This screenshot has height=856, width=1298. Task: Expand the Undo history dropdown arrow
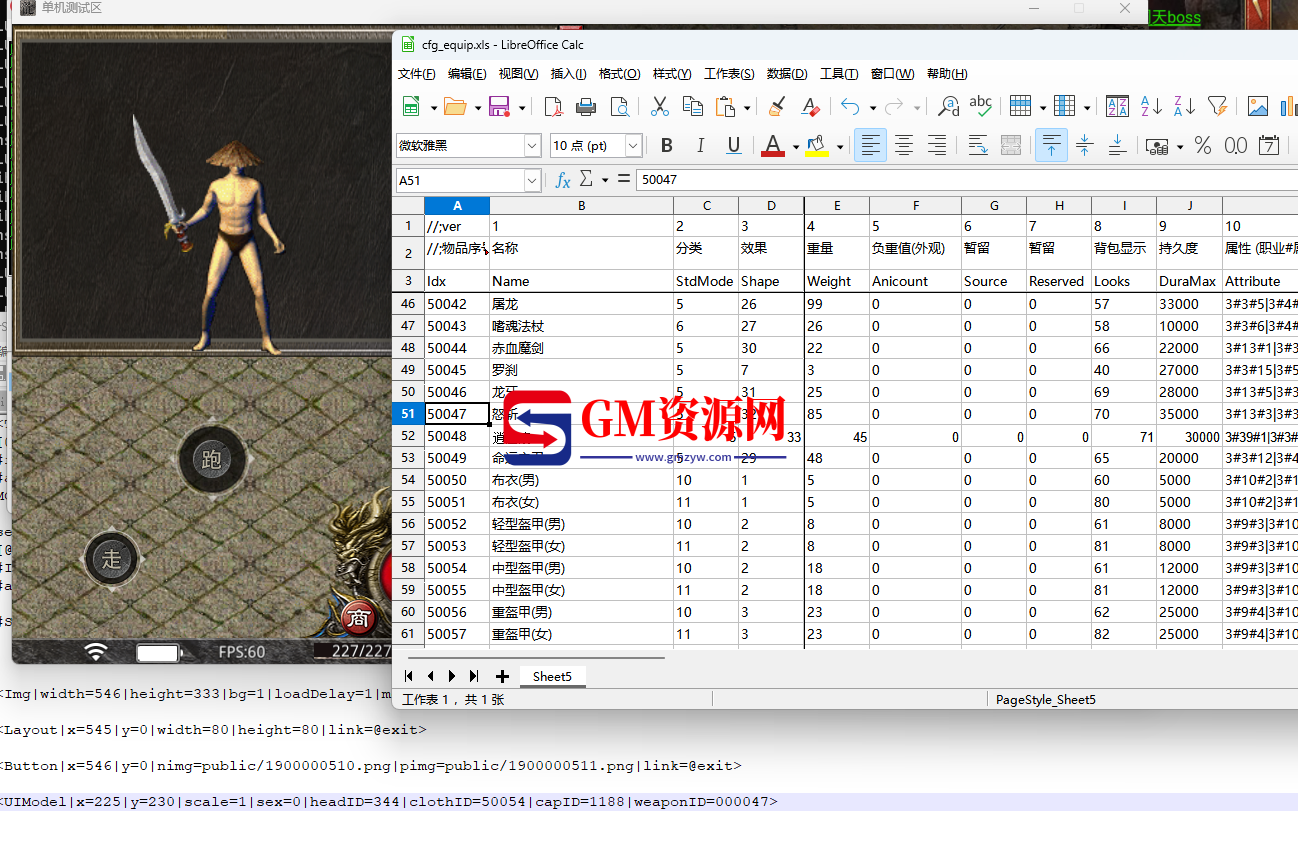point(873,108)
